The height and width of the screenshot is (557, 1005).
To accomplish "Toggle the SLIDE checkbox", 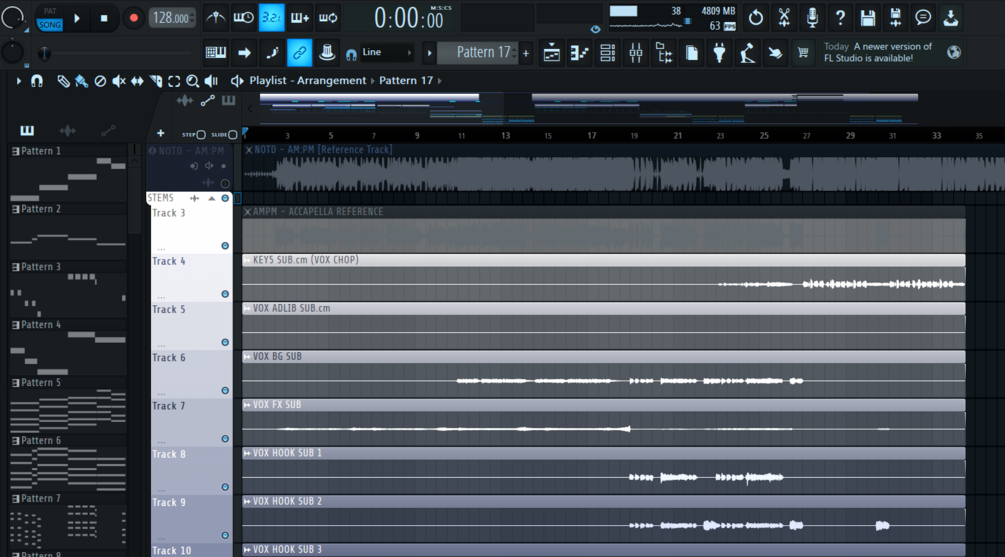I will 233,135.
